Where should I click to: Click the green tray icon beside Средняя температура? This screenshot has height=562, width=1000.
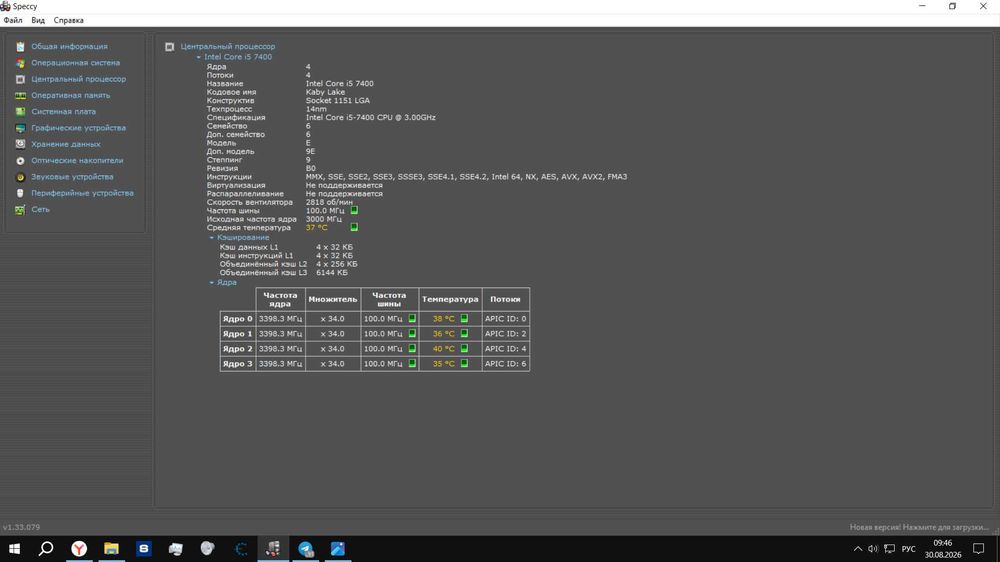[354, 227]
